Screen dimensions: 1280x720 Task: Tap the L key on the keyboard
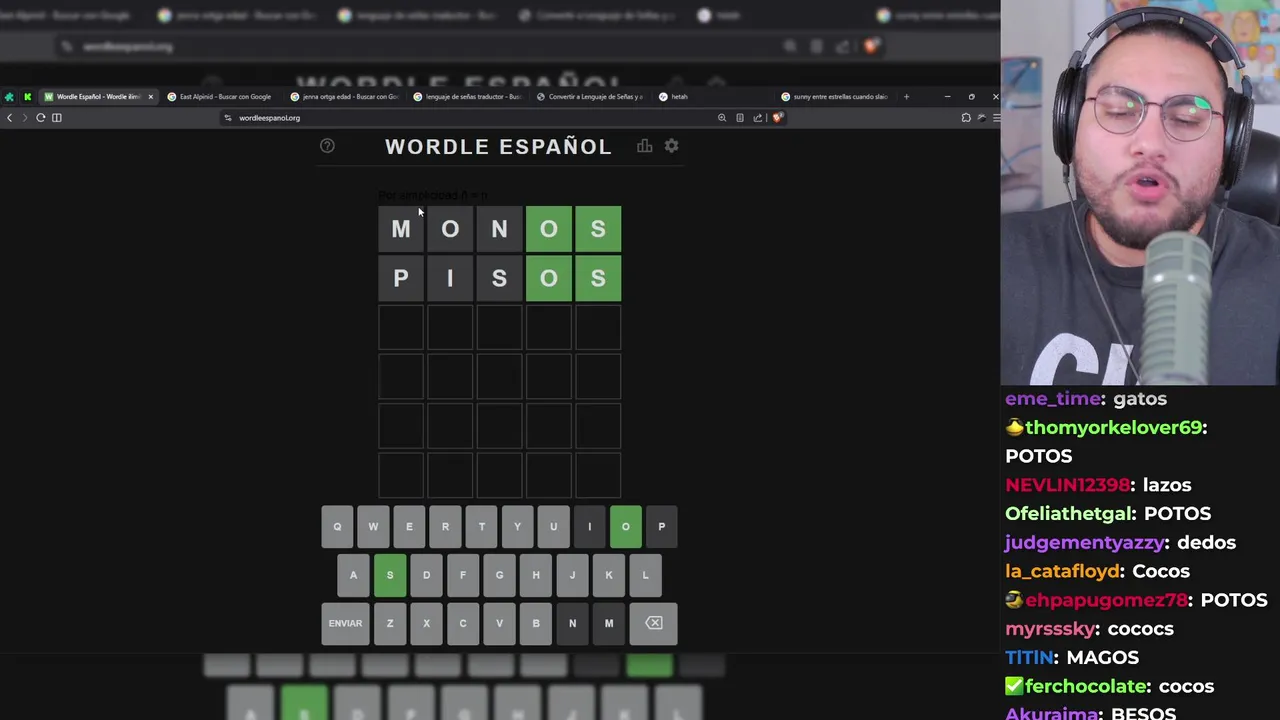point(645,575)
